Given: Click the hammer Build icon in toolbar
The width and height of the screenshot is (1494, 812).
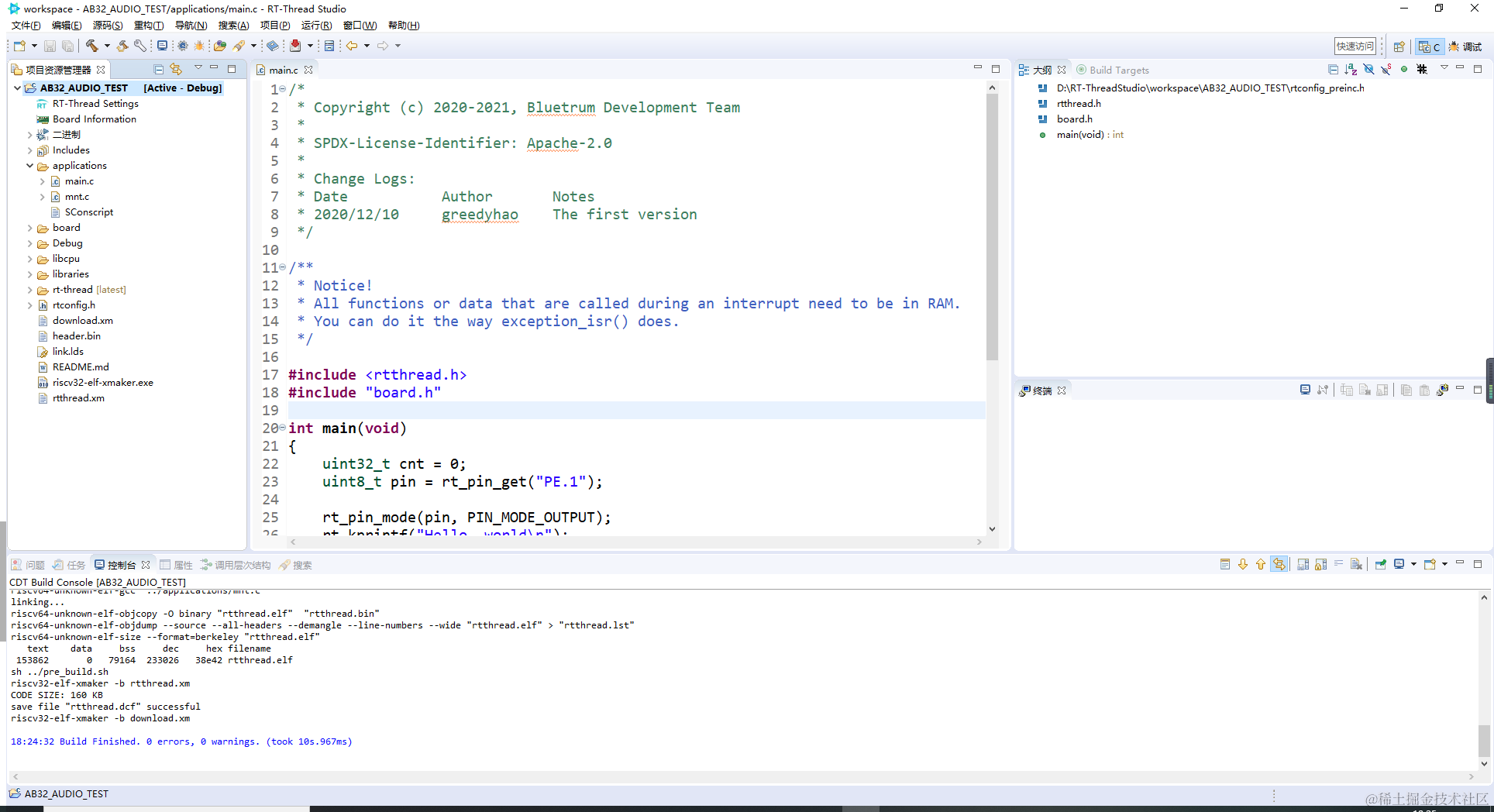Looking at the screenshot, I should [x=91, y=46].
